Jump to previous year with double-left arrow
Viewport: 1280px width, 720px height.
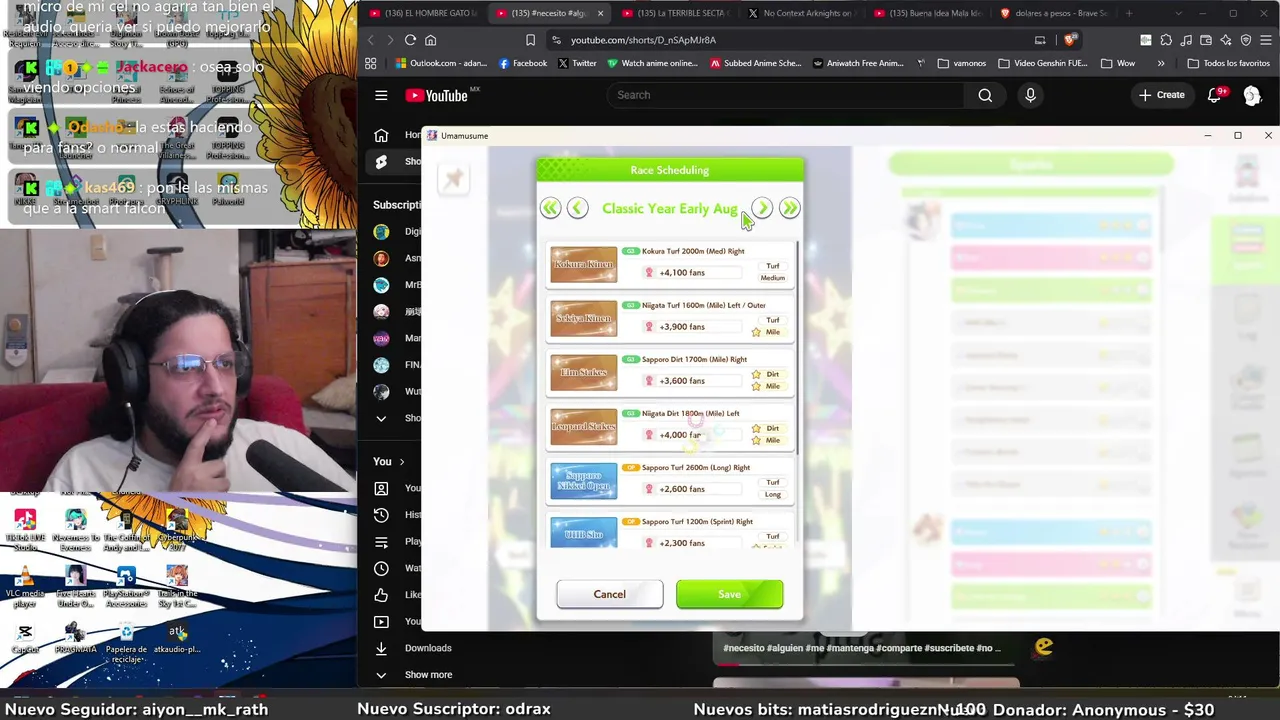tap(550, 208)
